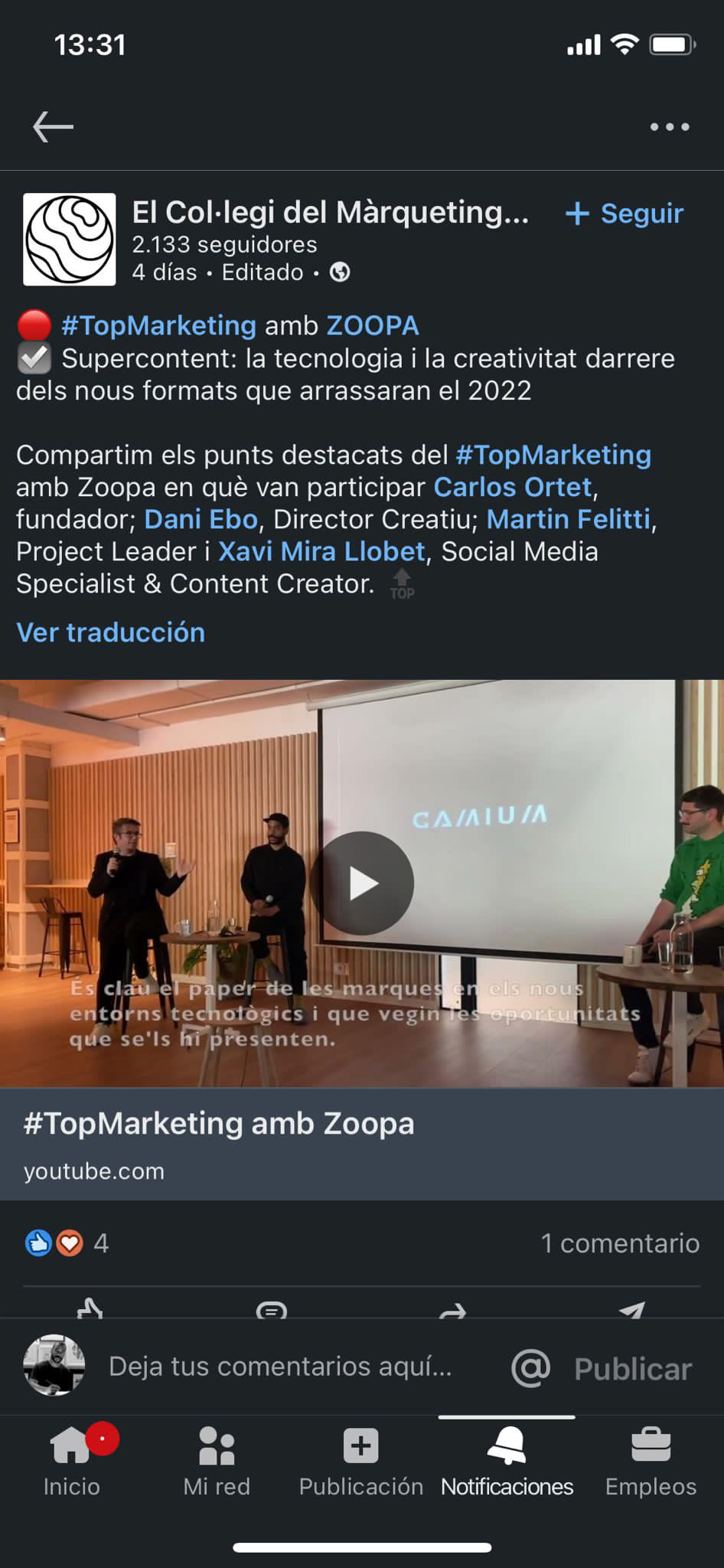Viewport: 724px width, 1568px height.
Task: Open the three-dot more options menu
Action: pos(670,127)
